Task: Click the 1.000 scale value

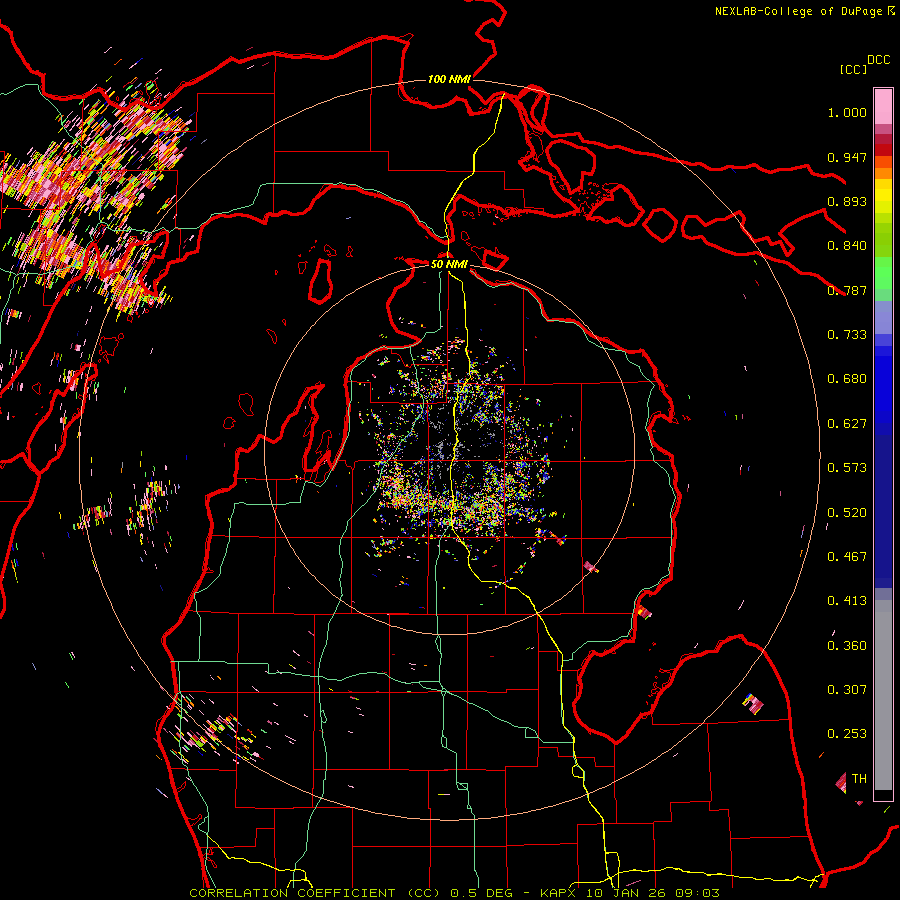Action: click(x=847, y=112)
